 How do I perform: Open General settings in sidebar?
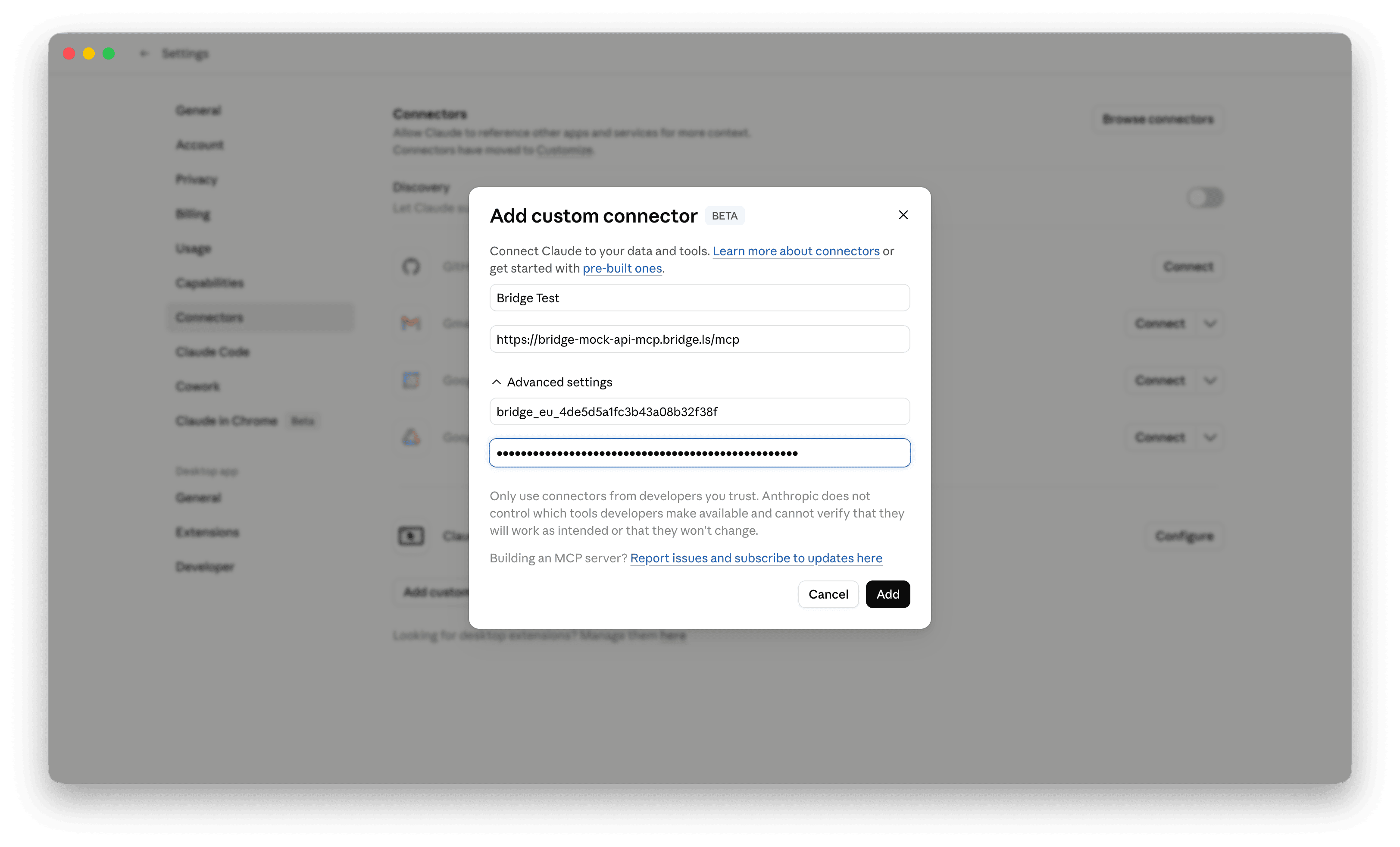198,110
